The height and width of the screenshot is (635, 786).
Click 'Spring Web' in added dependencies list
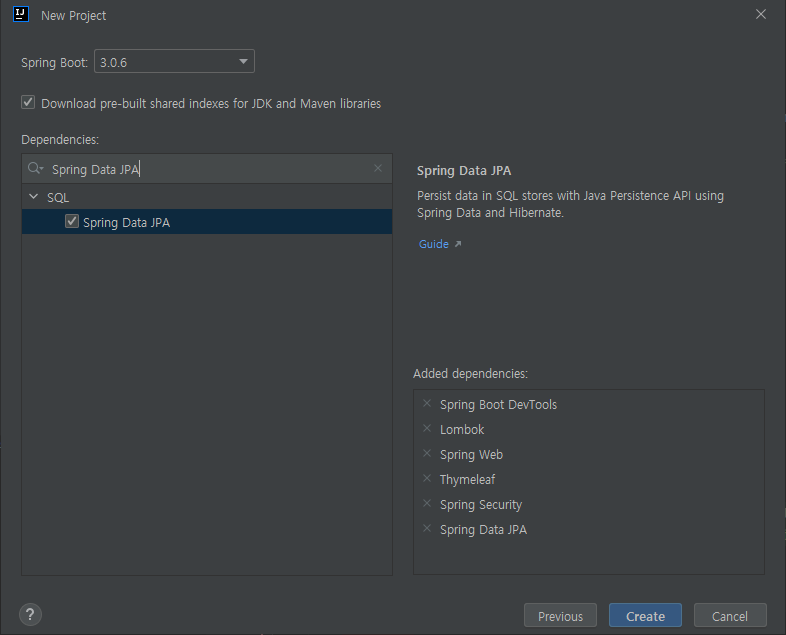point(471,455)
